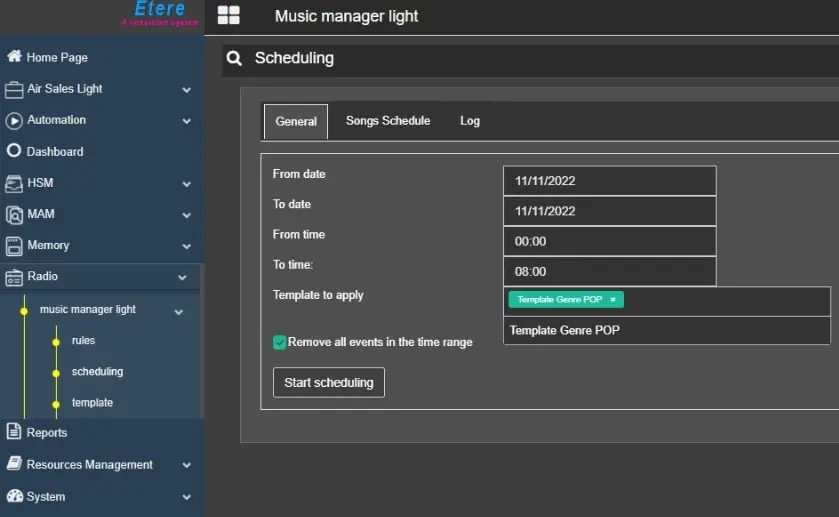Image resolution: width=839 pixels, height=517 pixels.
Task: Select Template Genre POP from dropdown list
Action: [565, 331]
